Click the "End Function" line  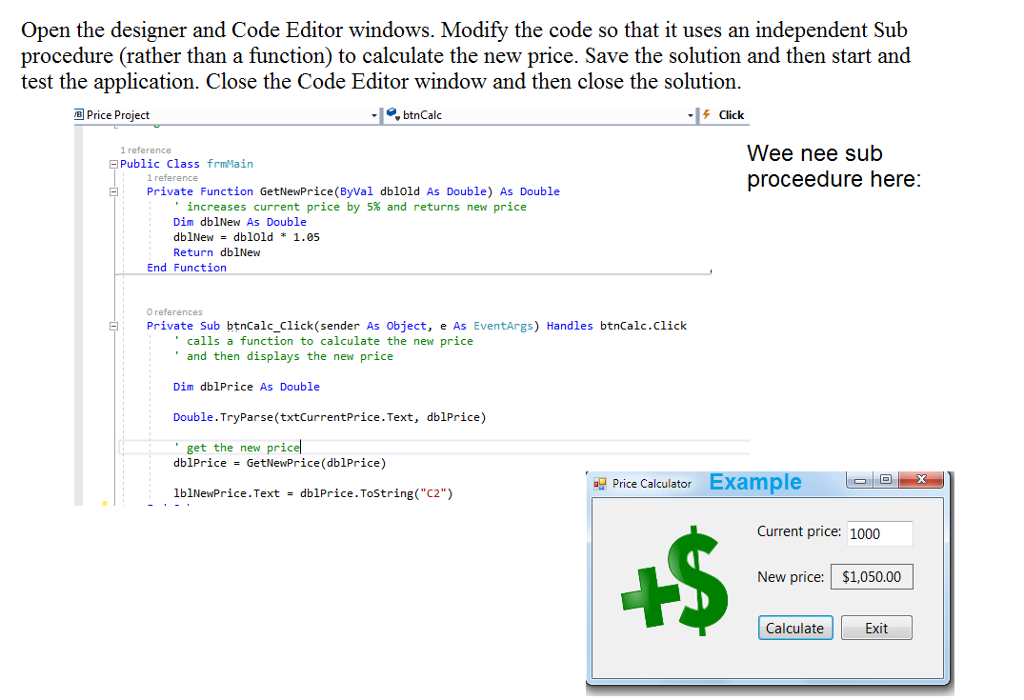point(186,268)
